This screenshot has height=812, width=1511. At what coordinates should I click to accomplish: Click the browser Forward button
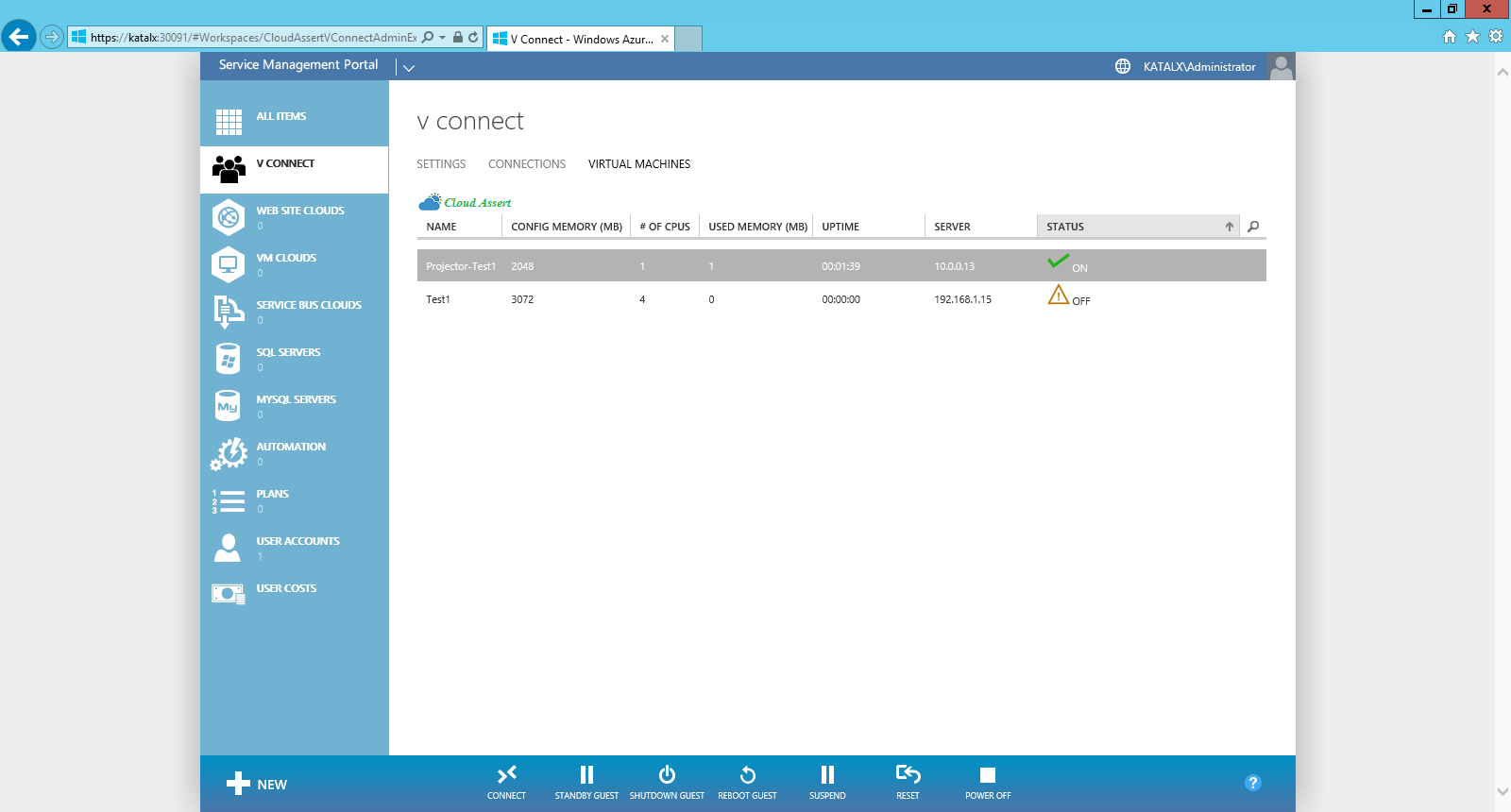point(52,38)
